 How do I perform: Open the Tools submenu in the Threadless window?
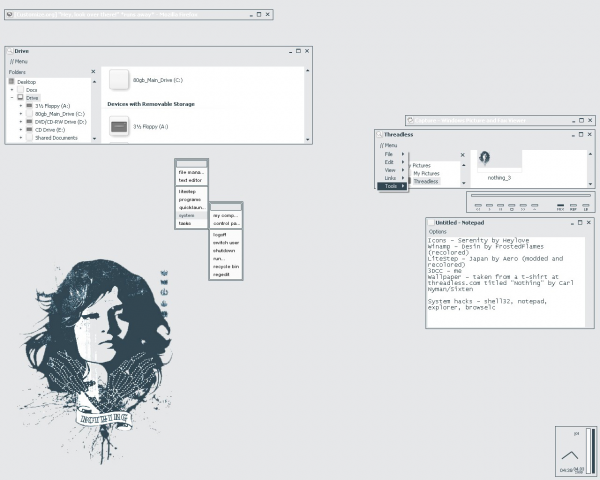[x=392, y=186]
